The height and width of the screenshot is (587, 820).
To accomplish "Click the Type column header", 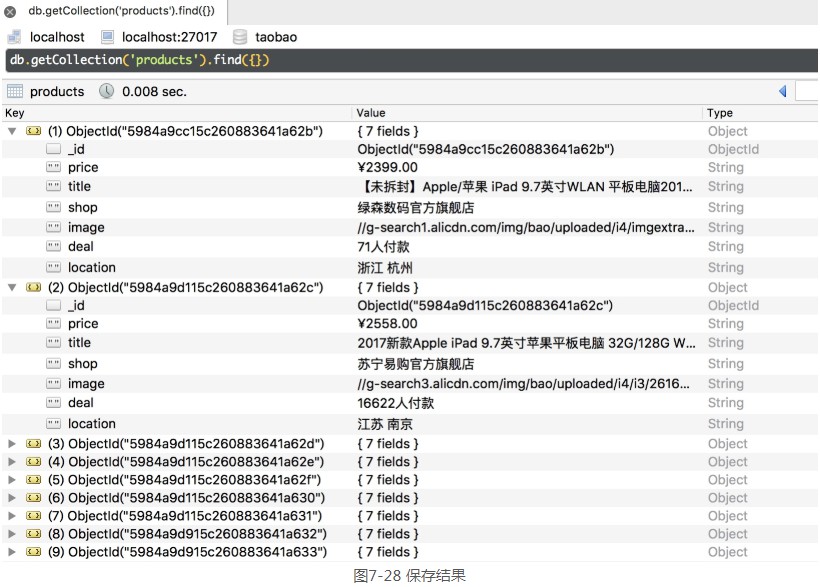I will pos(720,113).
